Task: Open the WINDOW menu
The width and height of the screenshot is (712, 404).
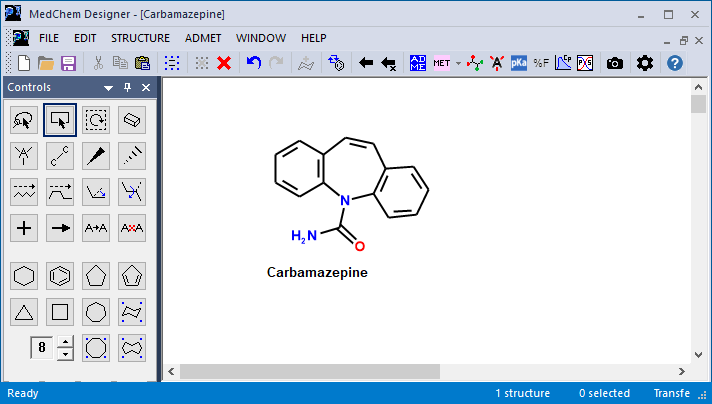Action: point(261,38)
